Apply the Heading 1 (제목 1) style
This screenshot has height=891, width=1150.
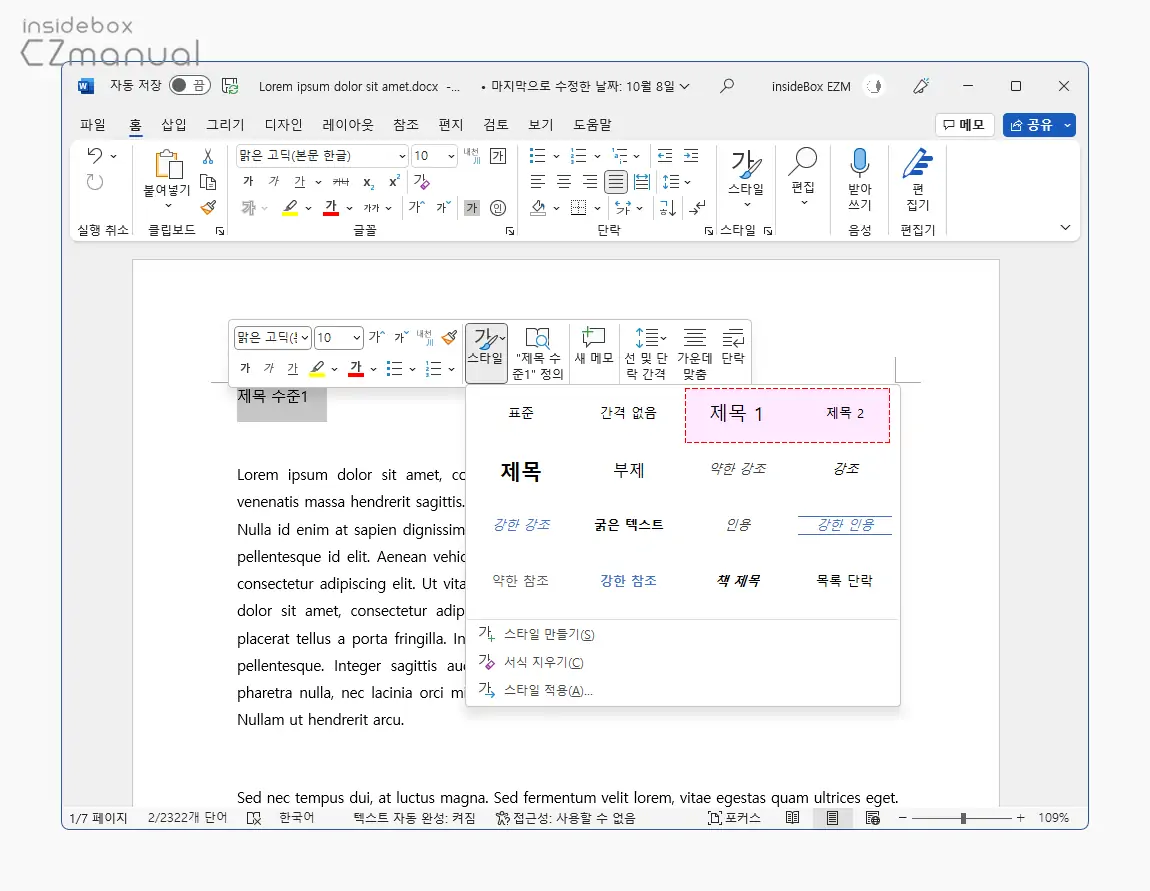click(x=736, y=414)
